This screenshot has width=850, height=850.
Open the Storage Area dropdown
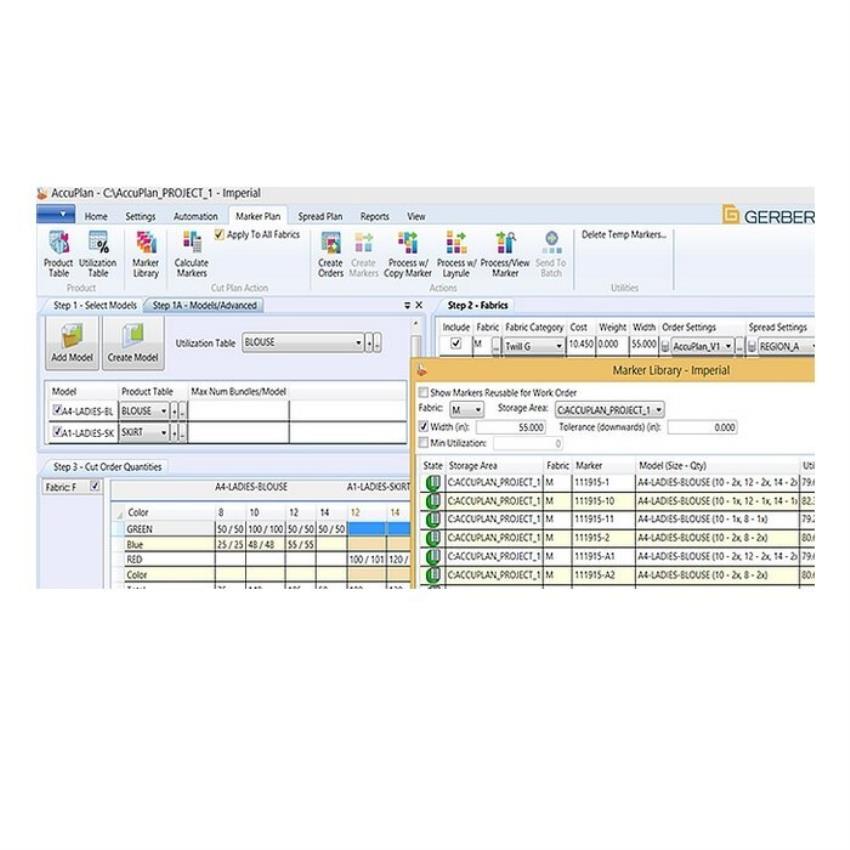point(659,410)
